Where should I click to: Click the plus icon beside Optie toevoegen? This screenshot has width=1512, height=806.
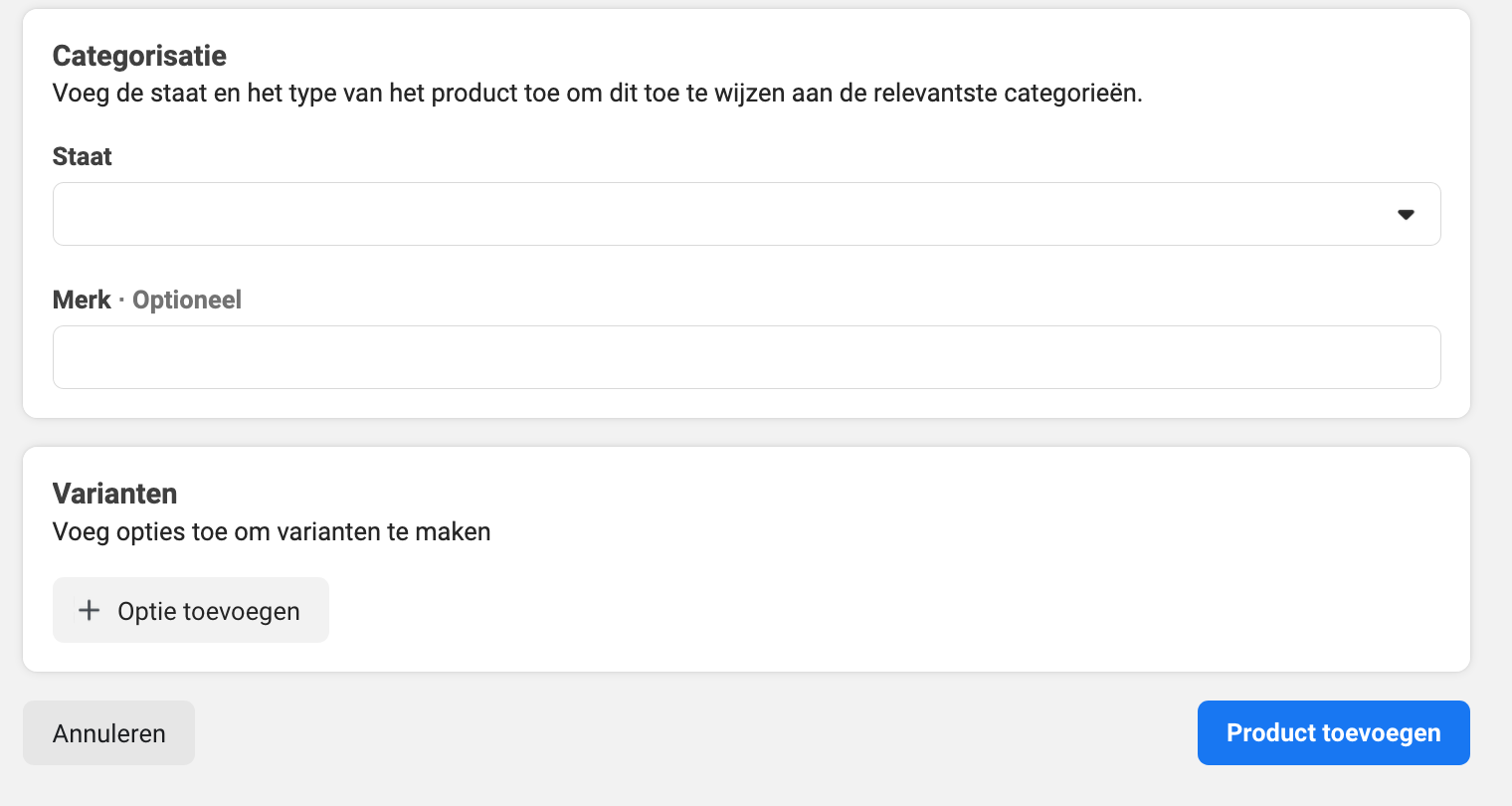89,610
